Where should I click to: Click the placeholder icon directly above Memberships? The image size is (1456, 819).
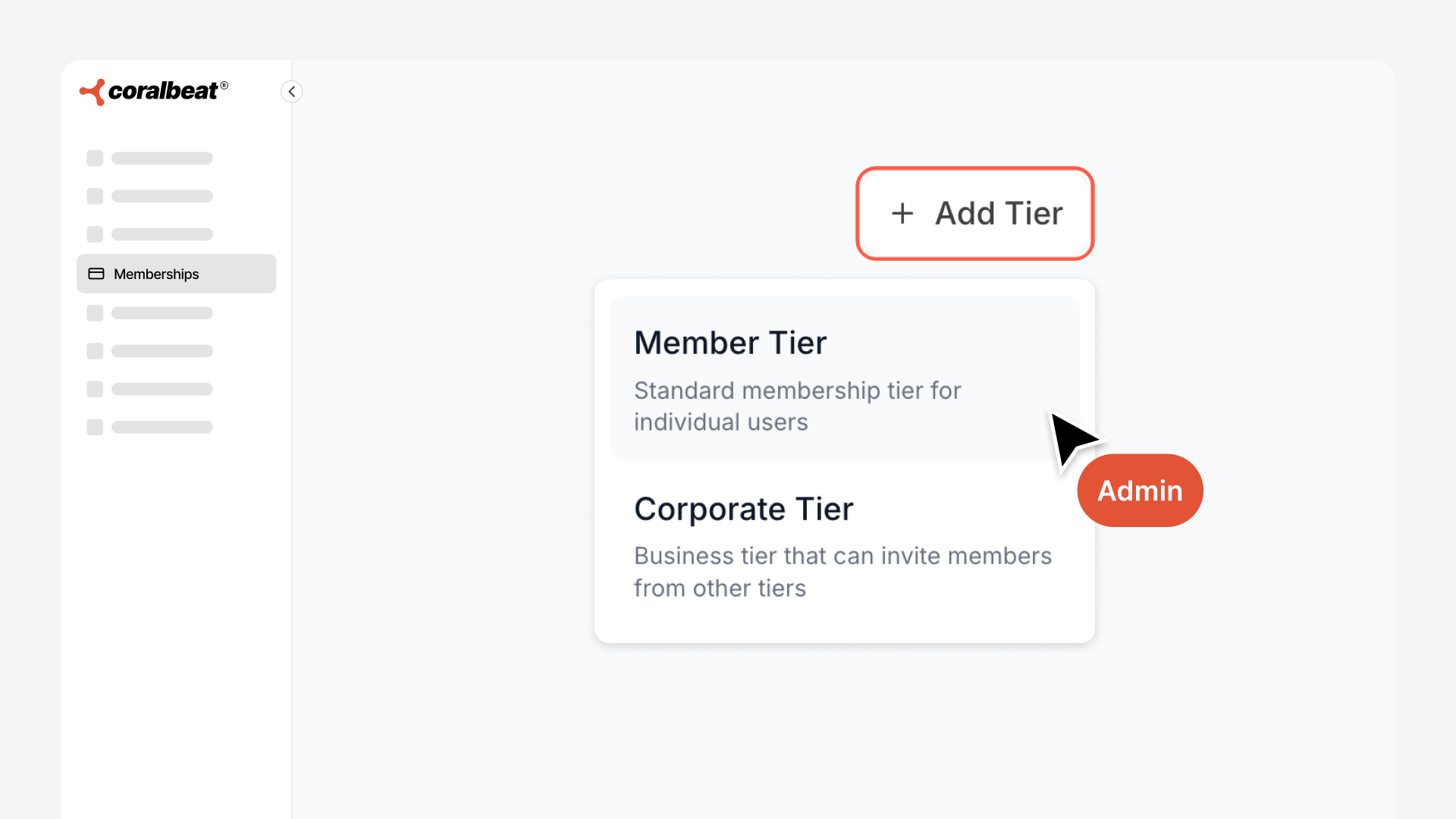pos(95,234)
